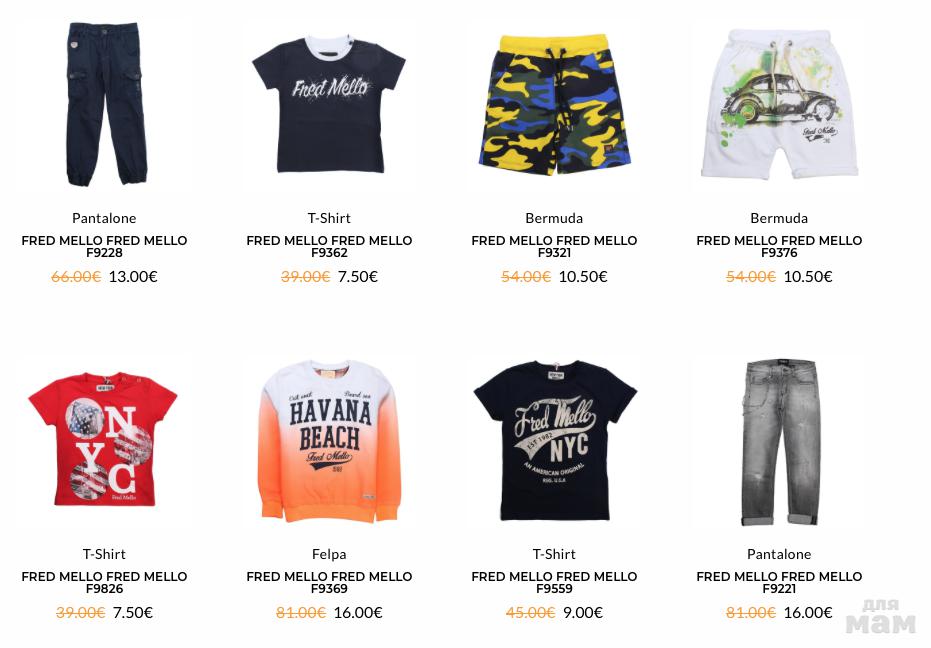Open the Havana Beach orange Felpa image
Viewport: 931px width, 648px height.
(329, 441)
